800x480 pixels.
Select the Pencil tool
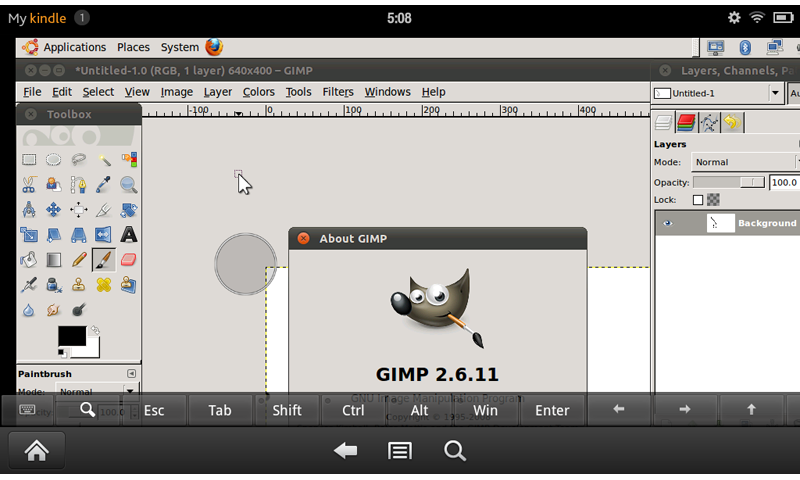pos(79,260)
